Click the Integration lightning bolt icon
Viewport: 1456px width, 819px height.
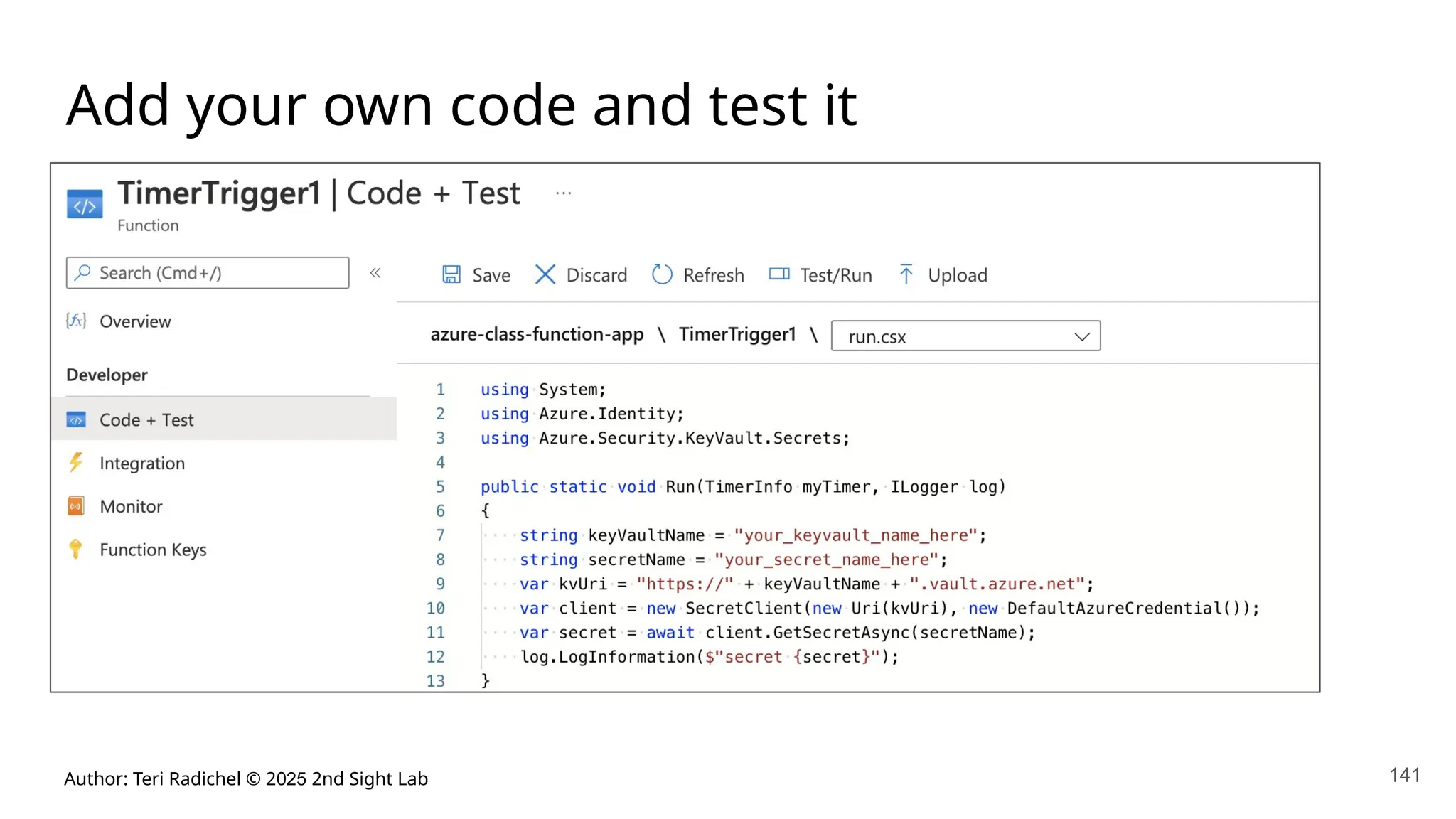pyautogui.click(x=76, y=463)
